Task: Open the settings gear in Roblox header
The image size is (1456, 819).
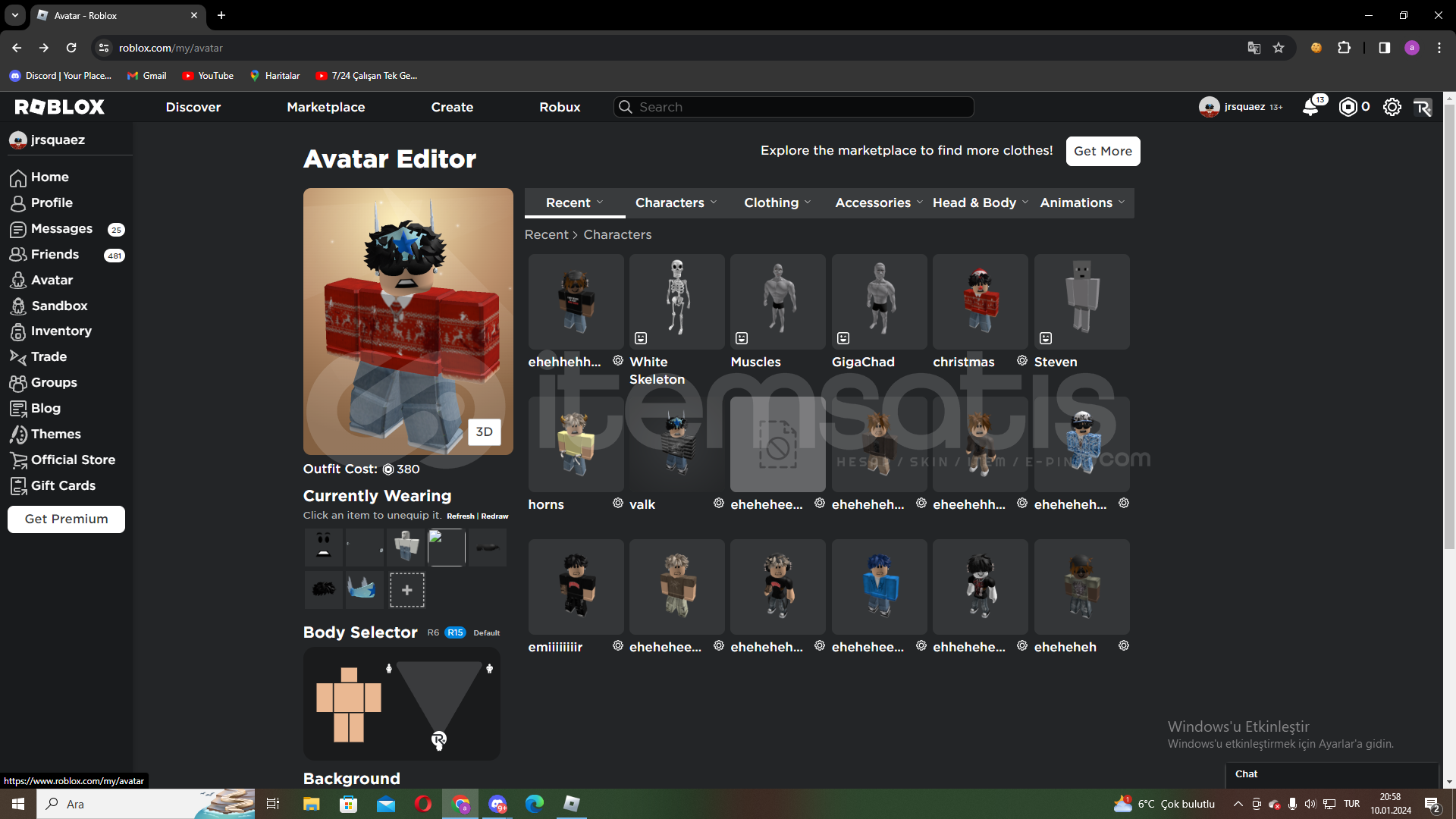Action: click(x=1392, y=107)
